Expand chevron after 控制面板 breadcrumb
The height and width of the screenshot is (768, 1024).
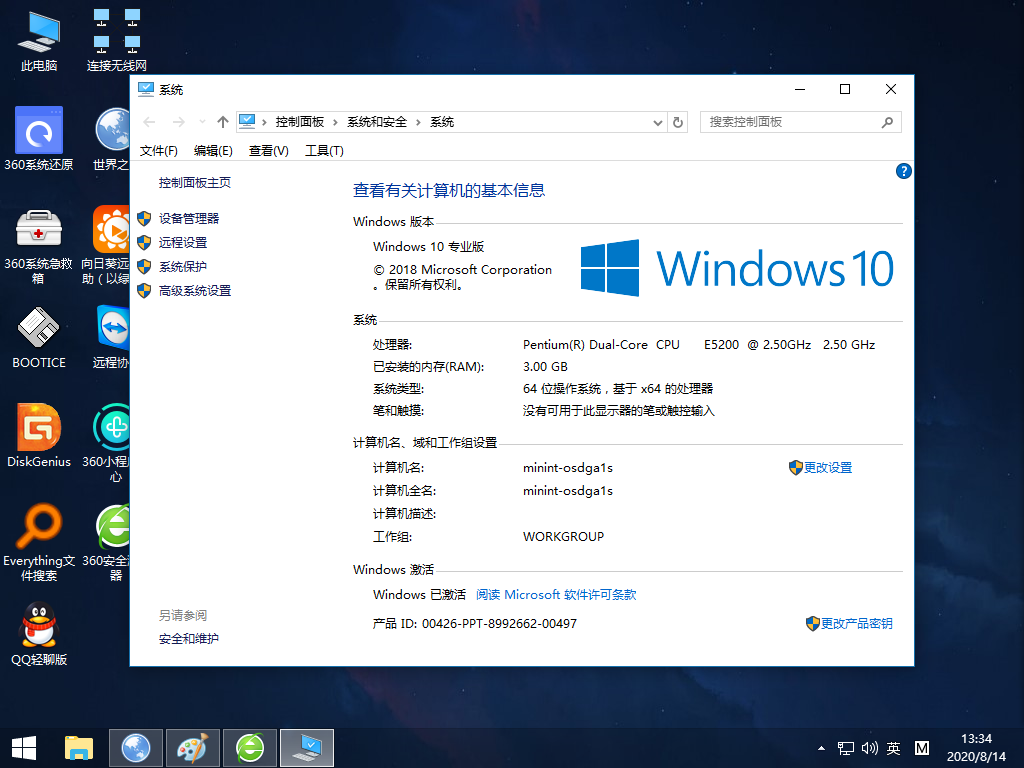335,122
